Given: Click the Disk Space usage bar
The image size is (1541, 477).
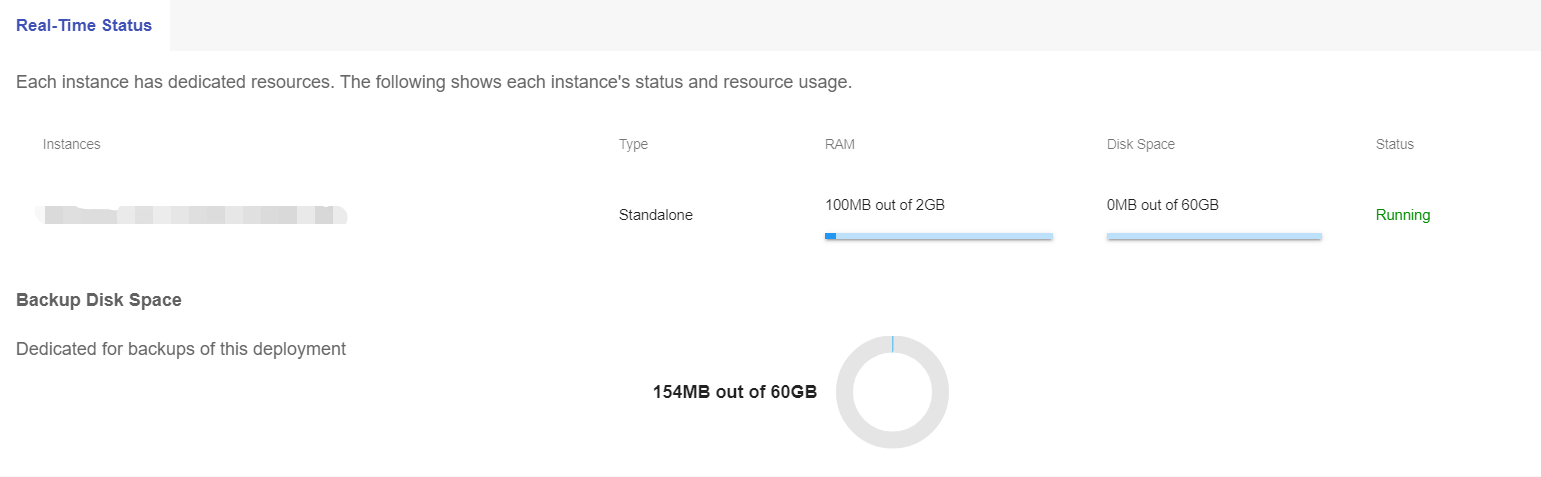Looking at the screenshot, I should pyautogui.click(x=1214, y=236).
